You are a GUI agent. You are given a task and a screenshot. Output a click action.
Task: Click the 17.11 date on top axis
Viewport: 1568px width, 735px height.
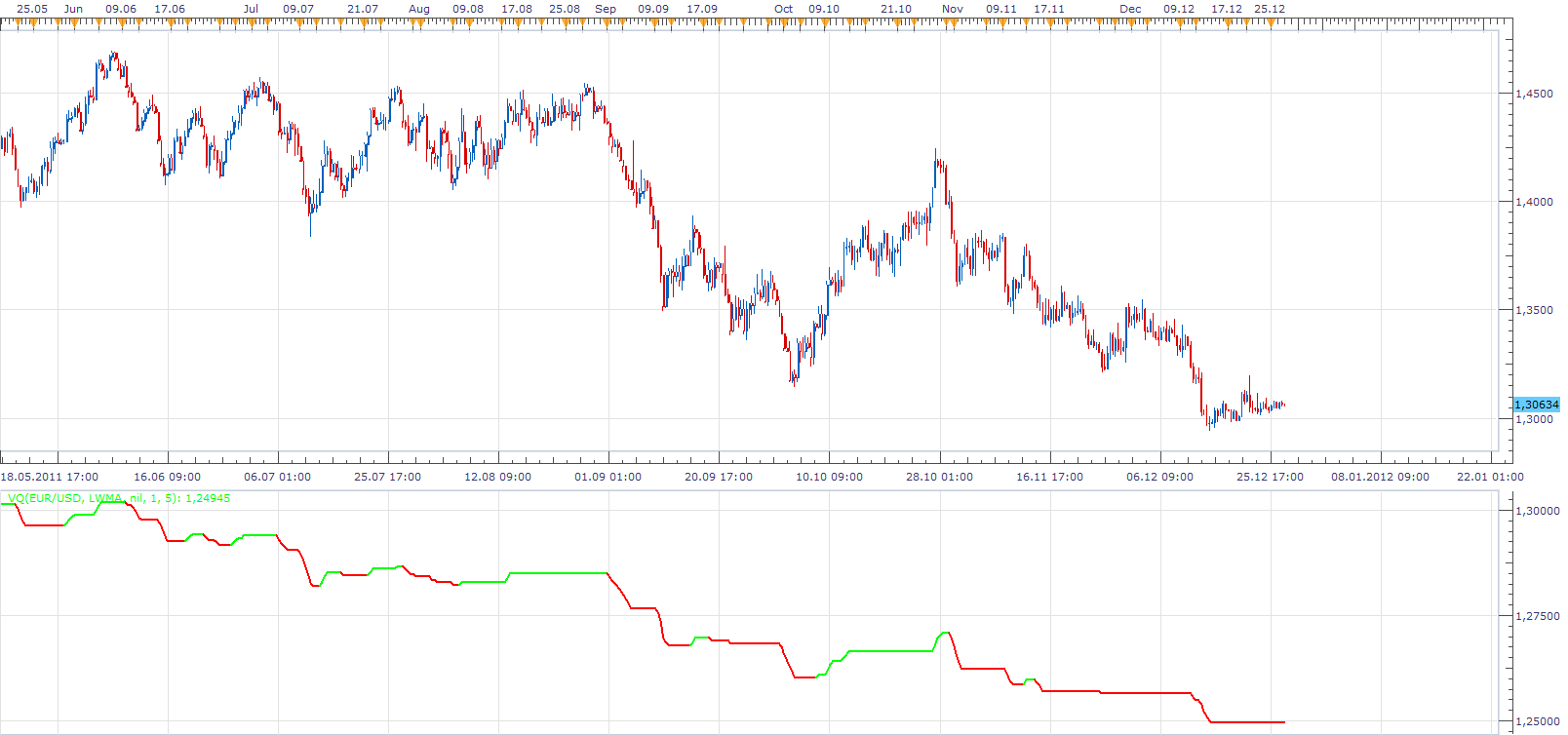(x=1049, y=9)
